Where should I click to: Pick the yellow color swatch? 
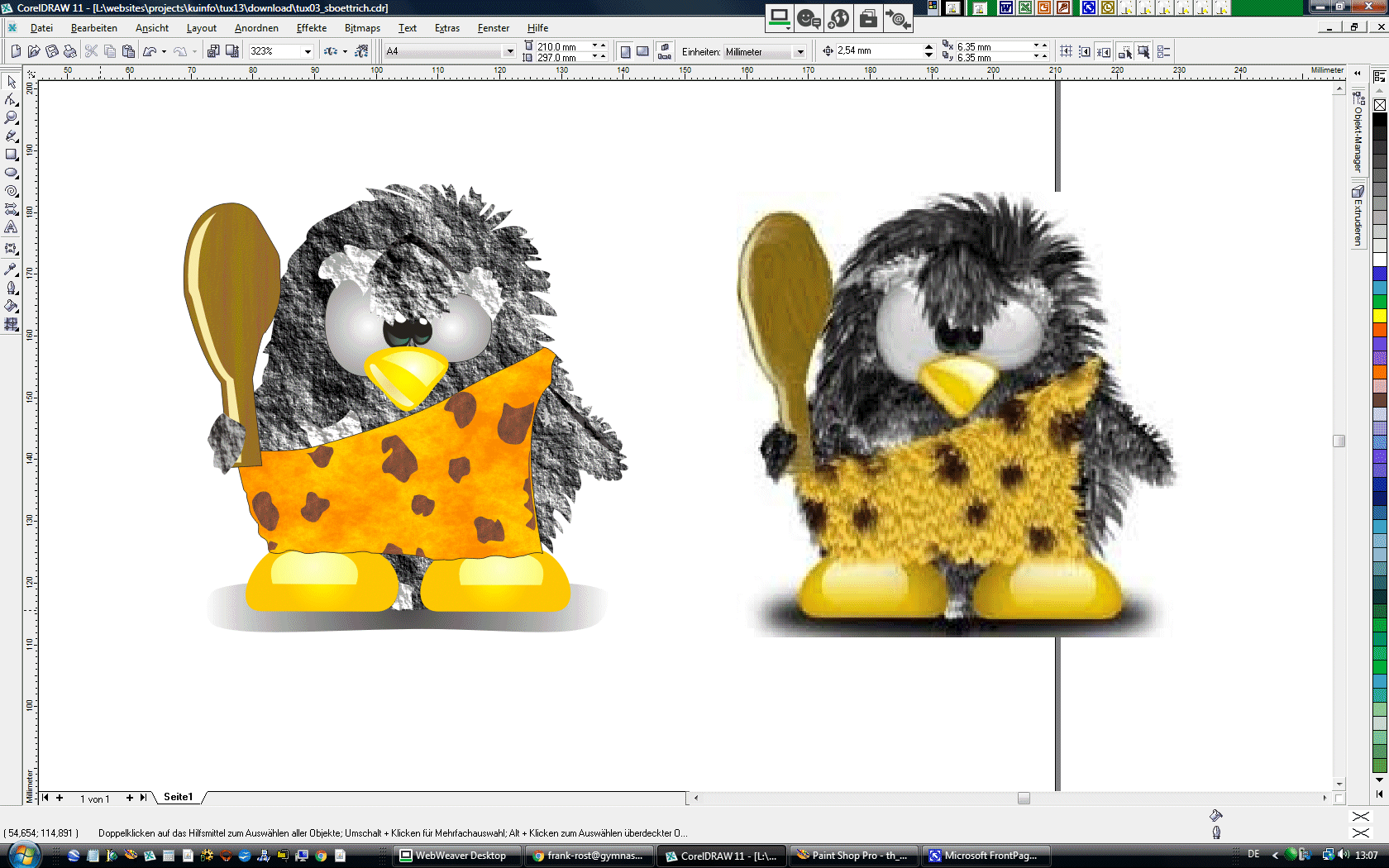[x=1380, y=316]
